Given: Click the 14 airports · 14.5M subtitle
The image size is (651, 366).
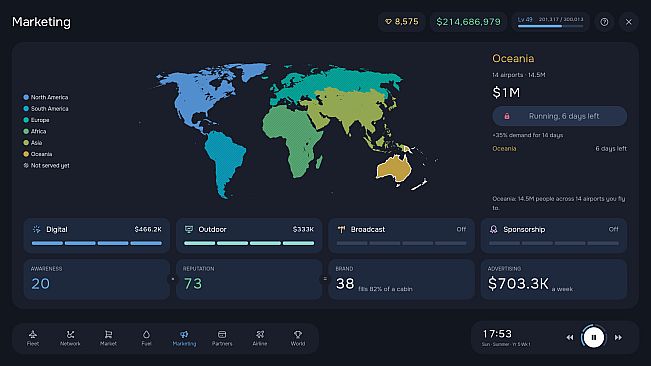Looking at the screenshot, I should [519, 75].
